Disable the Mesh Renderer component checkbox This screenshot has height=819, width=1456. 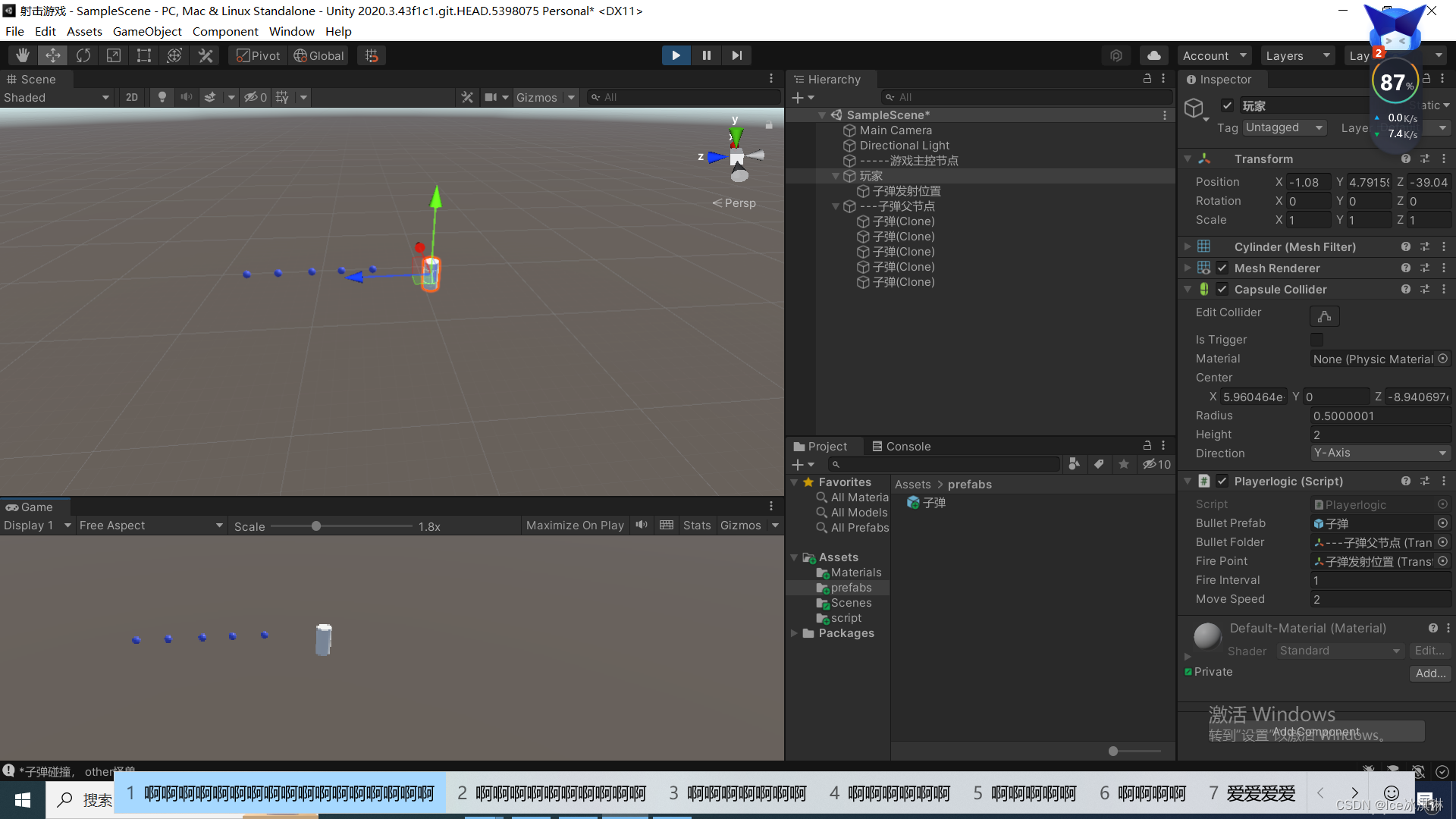click(x=1222, y=268)
